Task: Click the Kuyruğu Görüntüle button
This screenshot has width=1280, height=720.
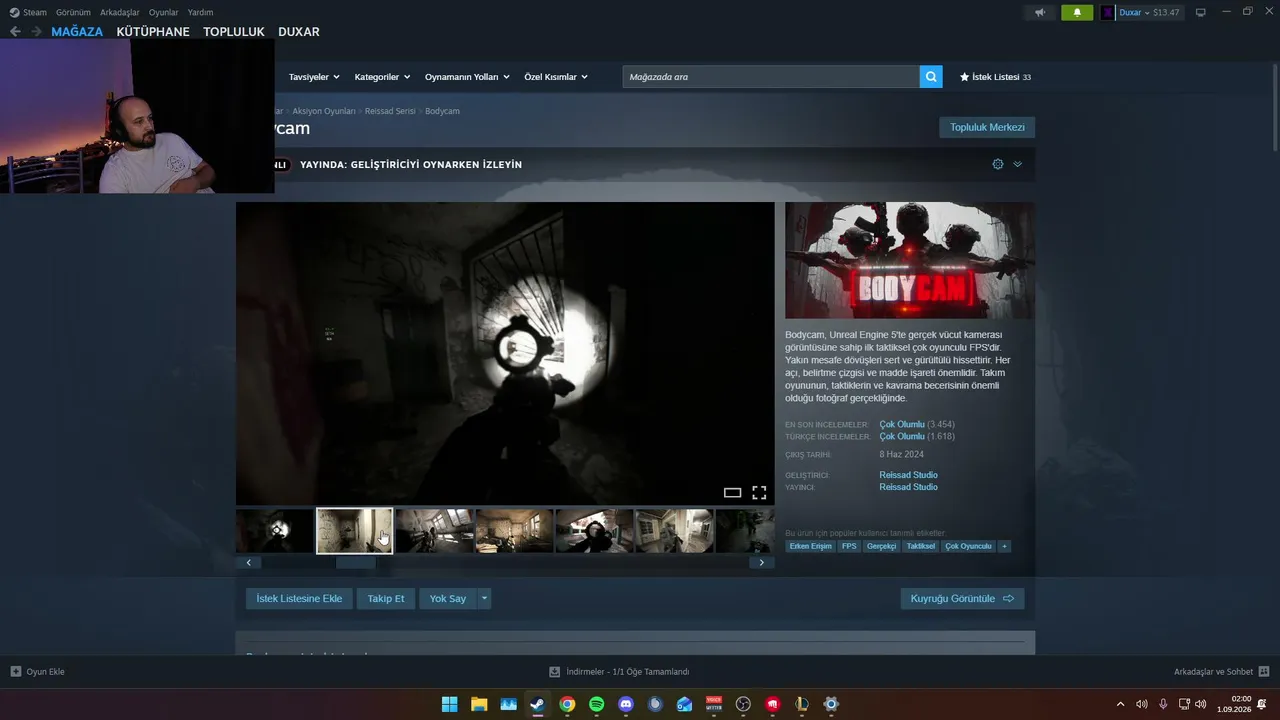Action: [x=962, y=598]
